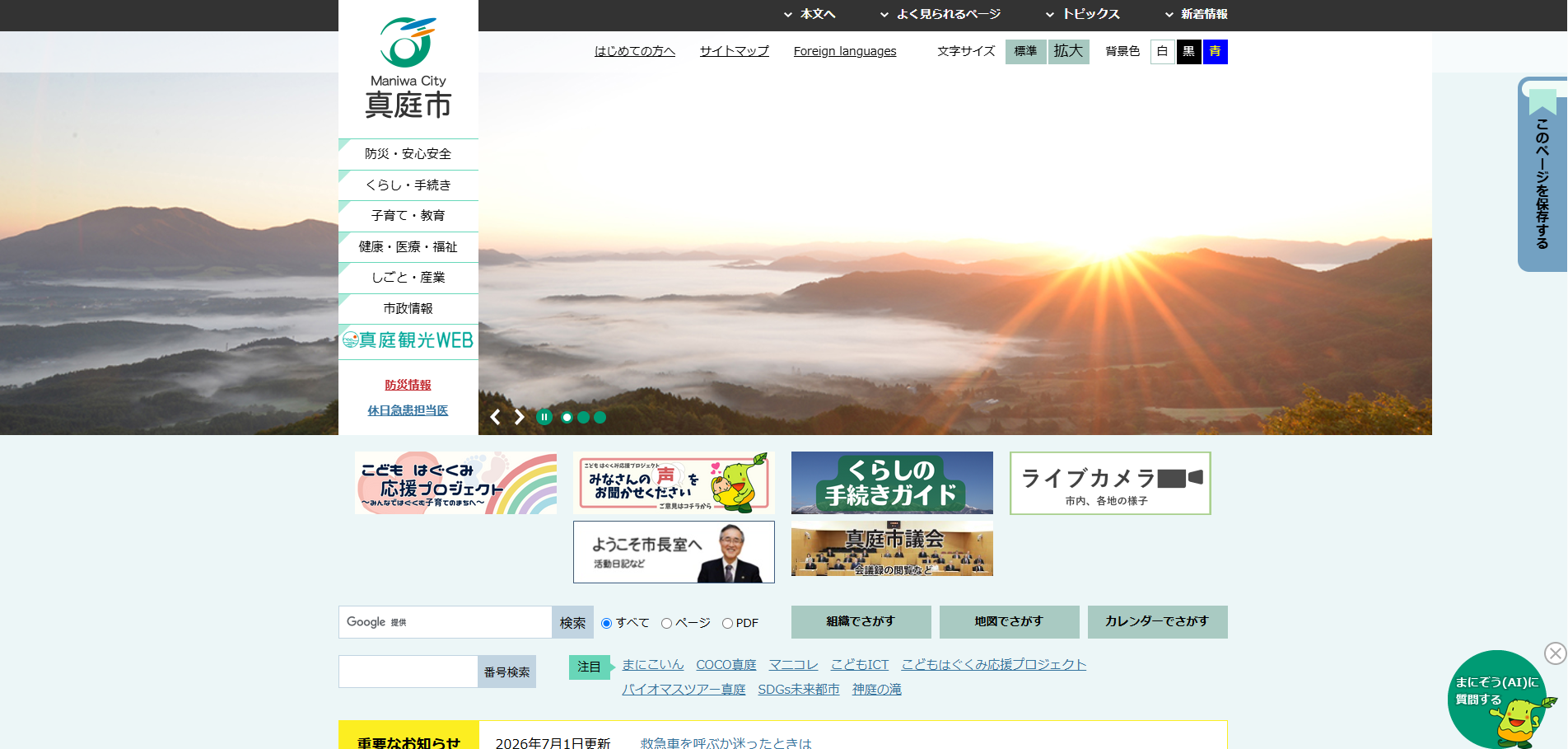The height and width of the screenshot is (749, 1568).
Task: Click the 組織でさがす button
Action: tap(861, 622)
